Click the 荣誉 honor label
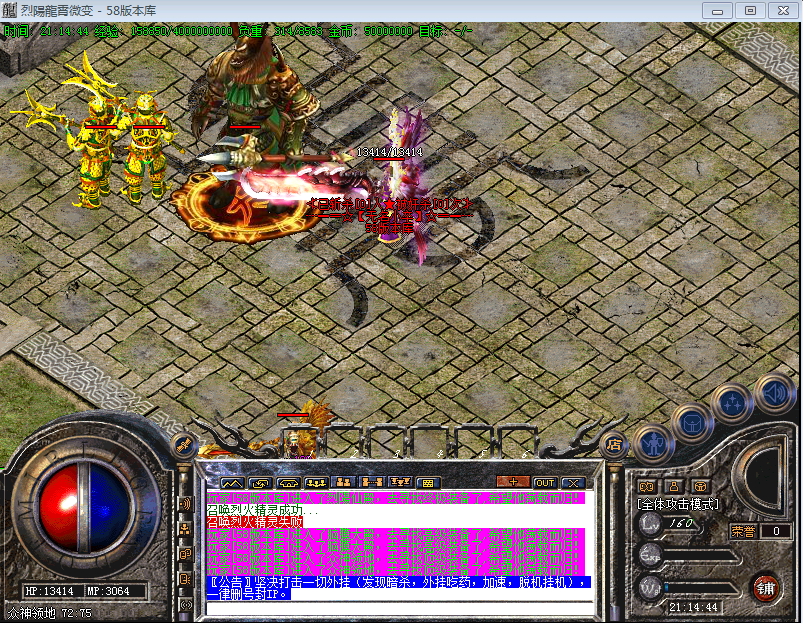Viewport: 803px width, 623px height. (743, 531)
